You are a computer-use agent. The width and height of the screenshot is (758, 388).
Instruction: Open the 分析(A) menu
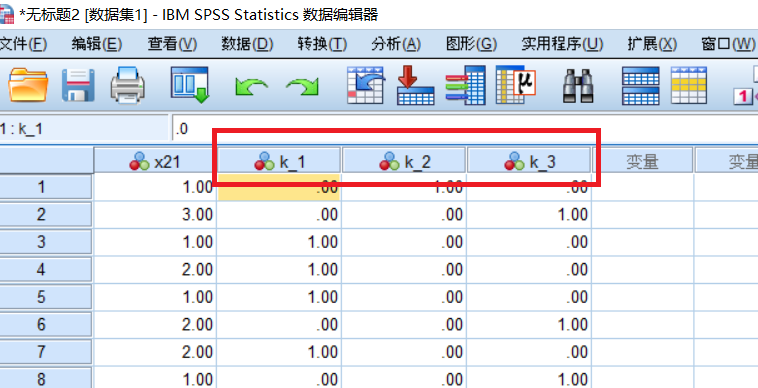396,44
